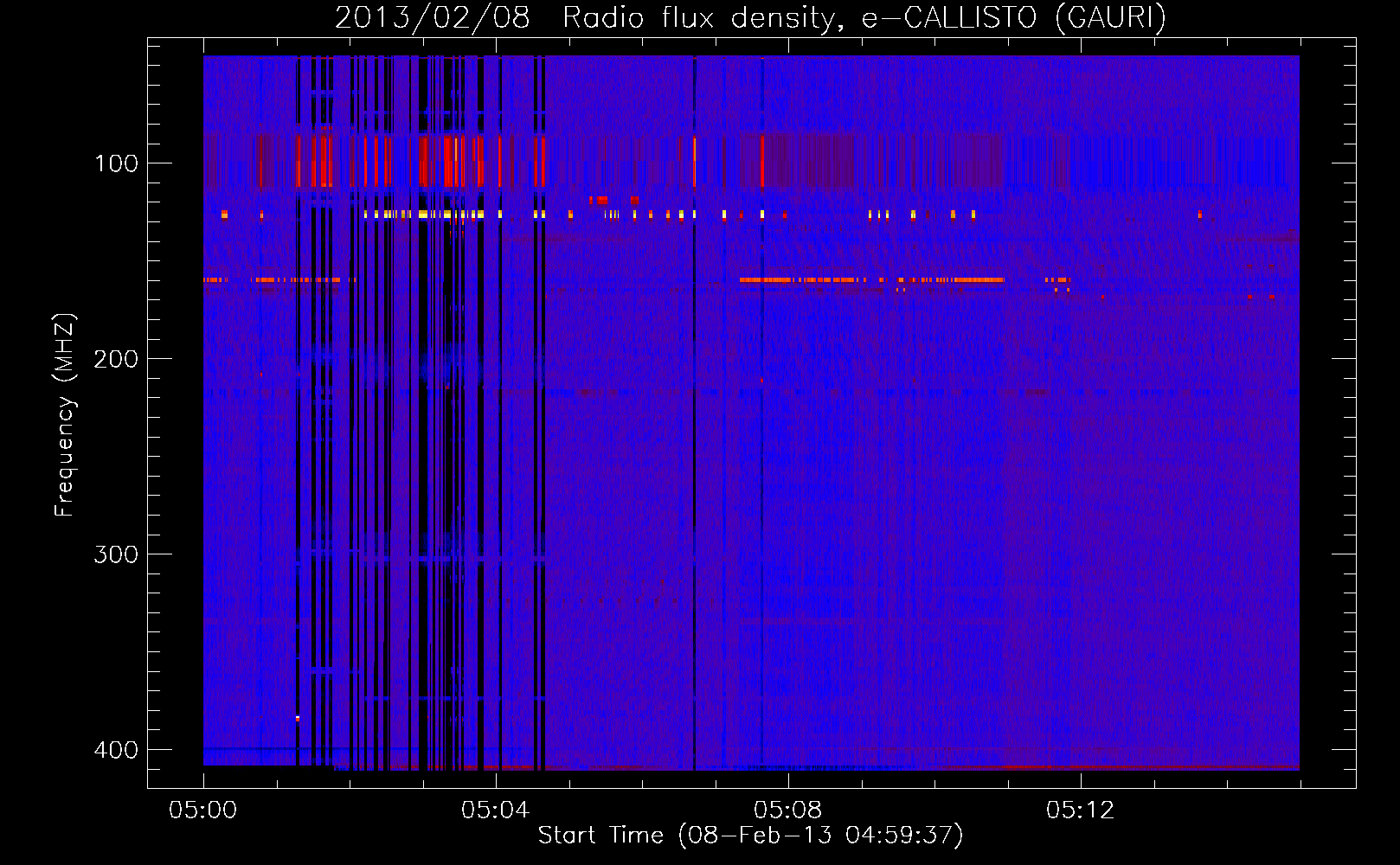The image size is (1400, 865).
Task: Click the 200 frequency tick label
Action: click(x=116, y=359)
